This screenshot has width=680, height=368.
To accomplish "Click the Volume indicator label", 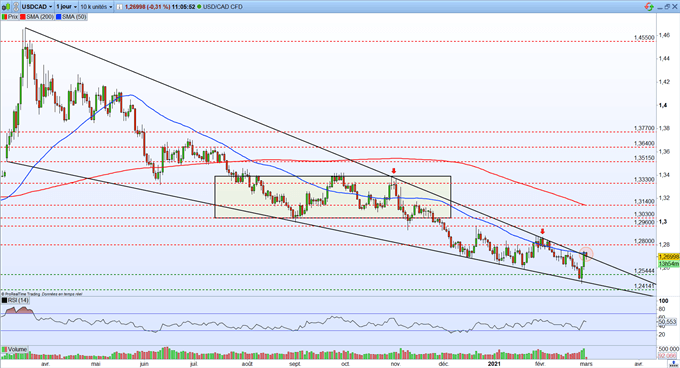I will tap(17, 349).
